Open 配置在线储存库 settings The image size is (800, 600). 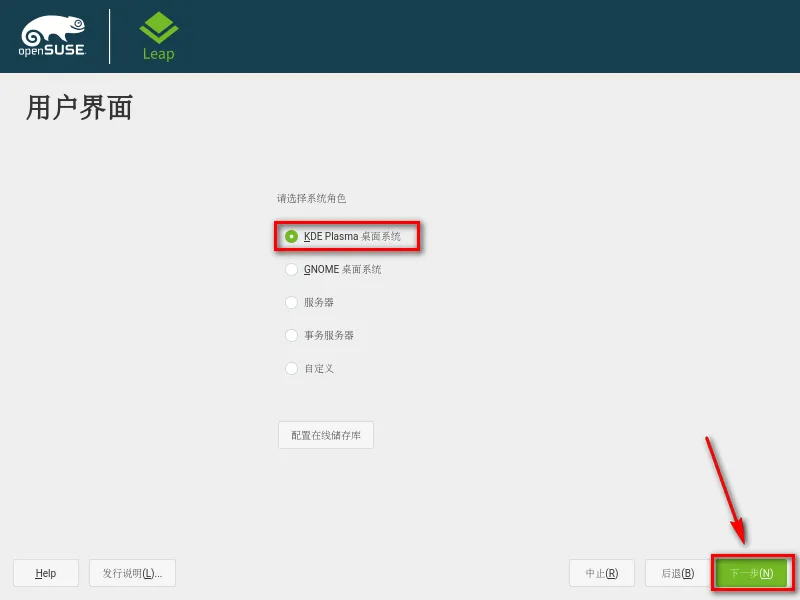point(326,435)
